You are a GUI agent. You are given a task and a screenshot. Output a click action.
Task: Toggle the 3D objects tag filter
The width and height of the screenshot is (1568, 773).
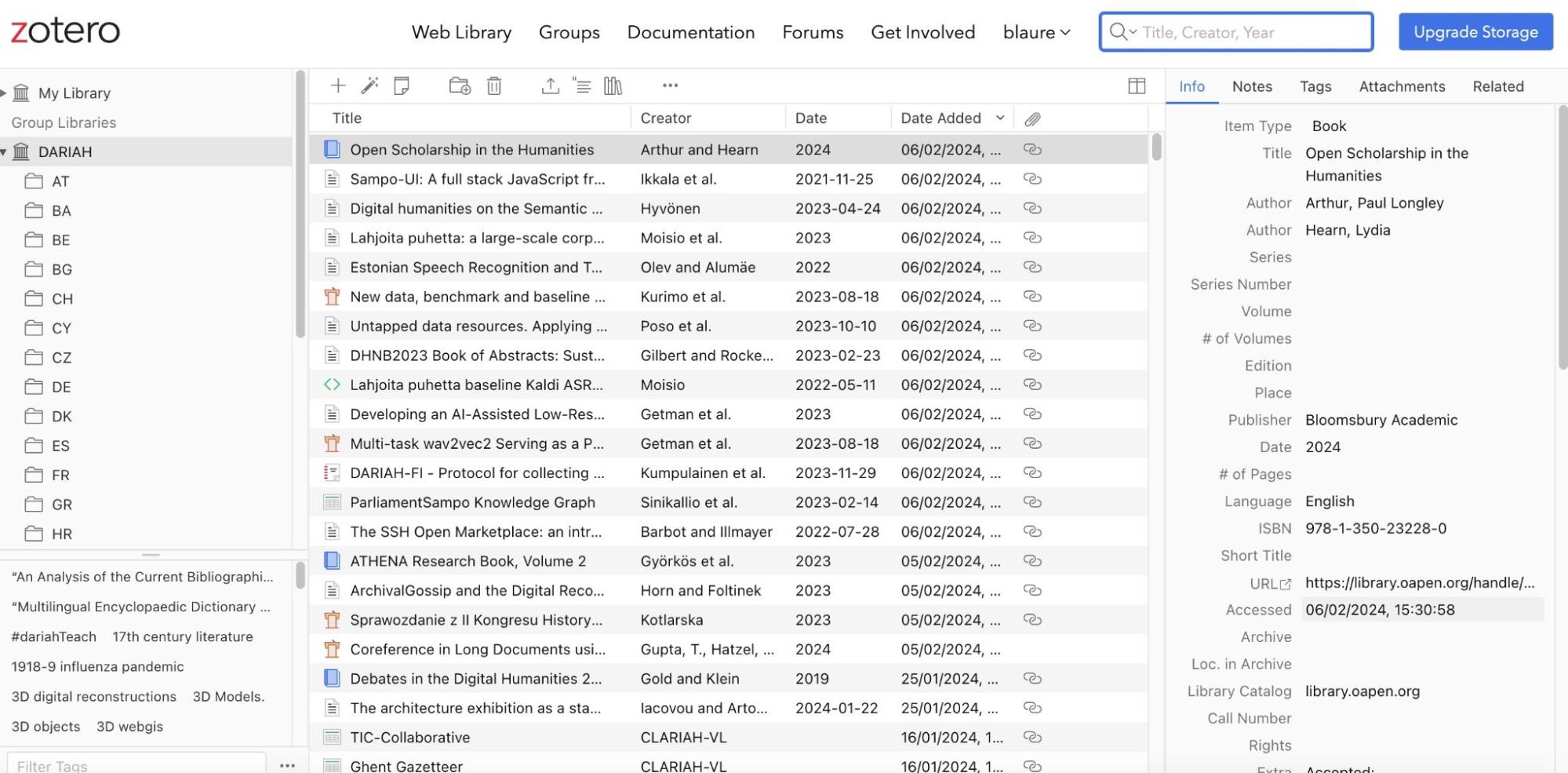coord(45,727)
